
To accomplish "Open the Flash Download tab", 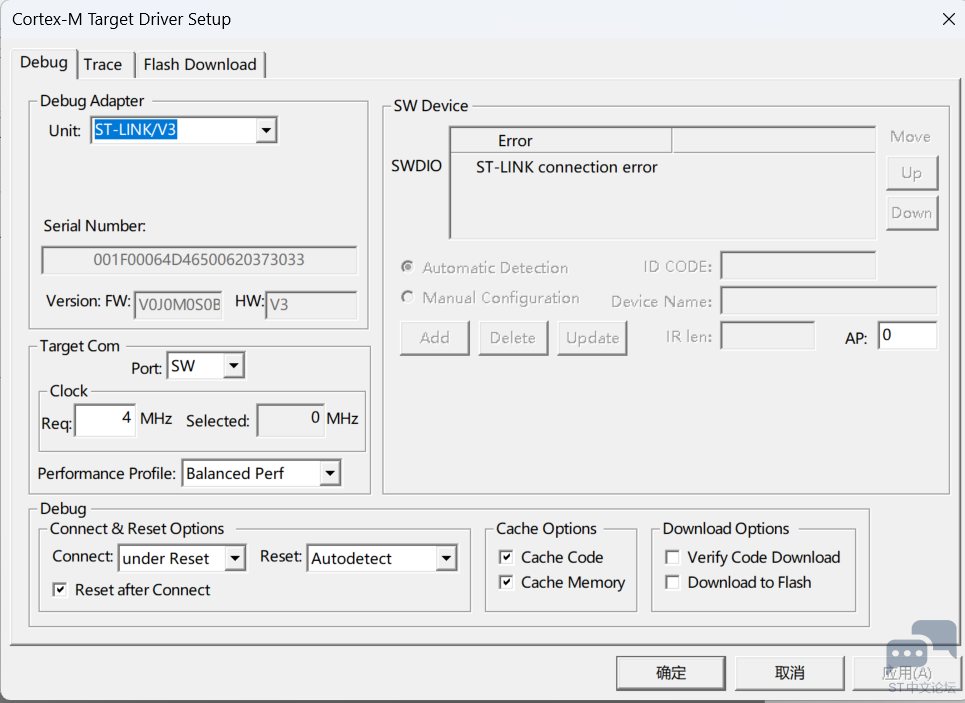I will [200, 65].
